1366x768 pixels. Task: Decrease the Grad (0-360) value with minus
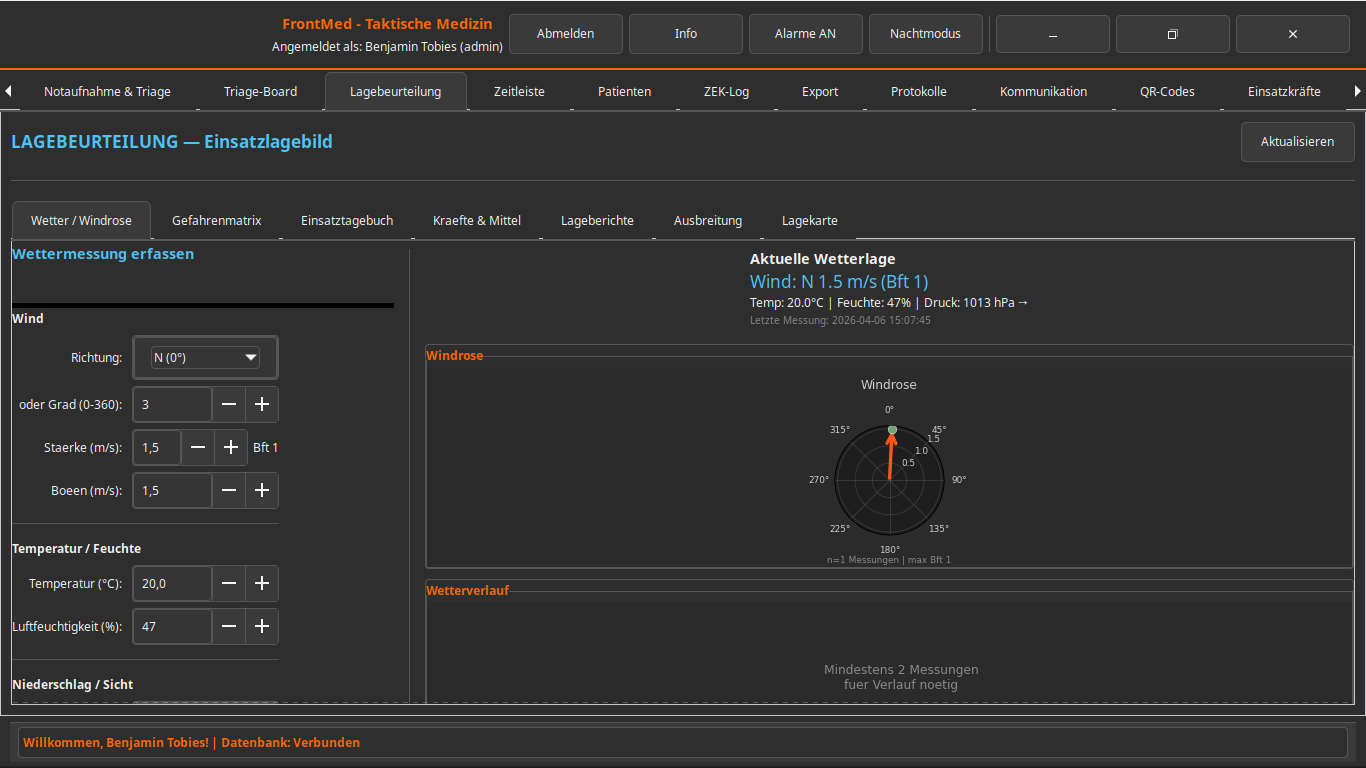click(229, 405)
